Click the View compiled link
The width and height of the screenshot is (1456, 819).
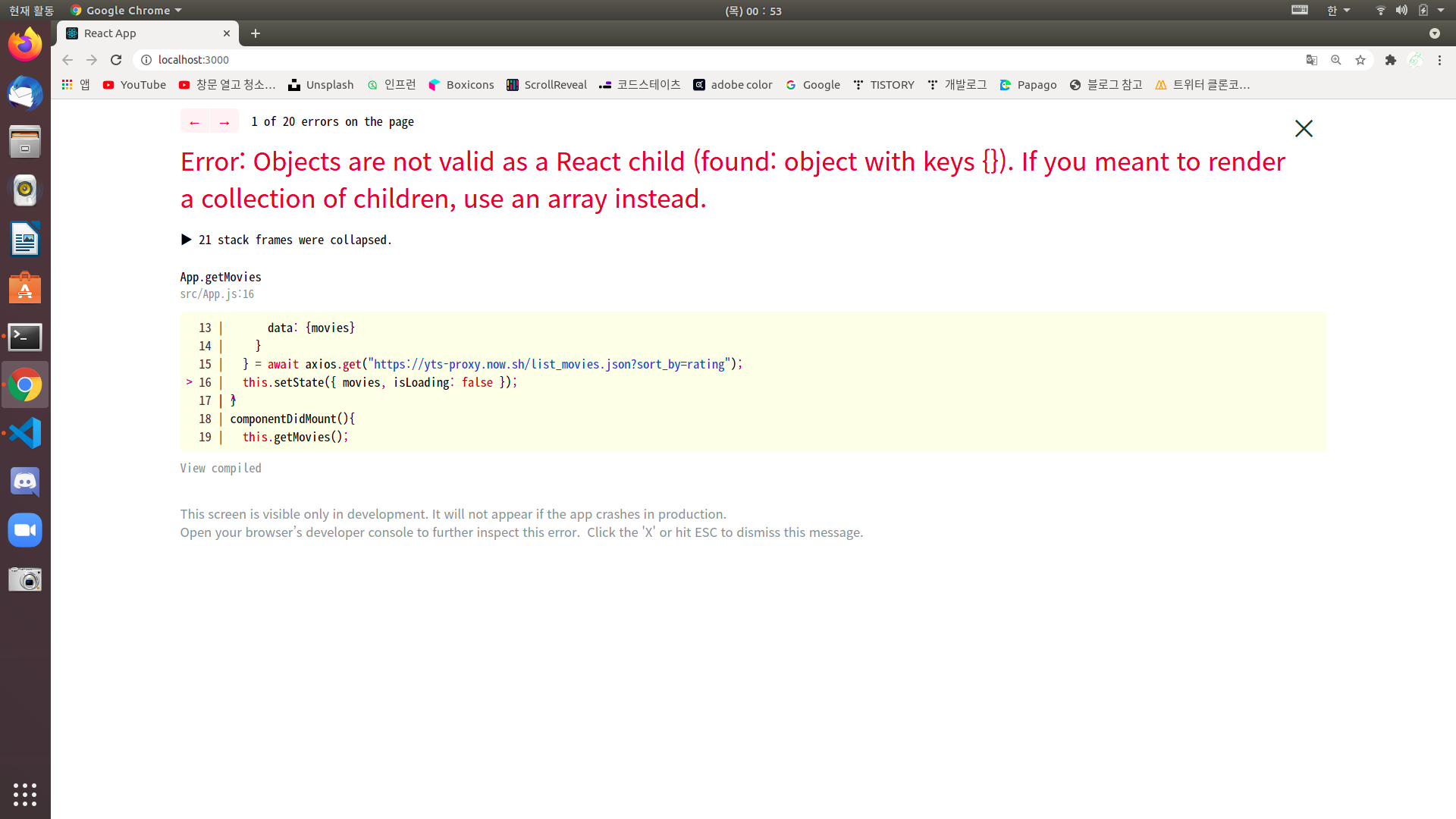(221, 468)
